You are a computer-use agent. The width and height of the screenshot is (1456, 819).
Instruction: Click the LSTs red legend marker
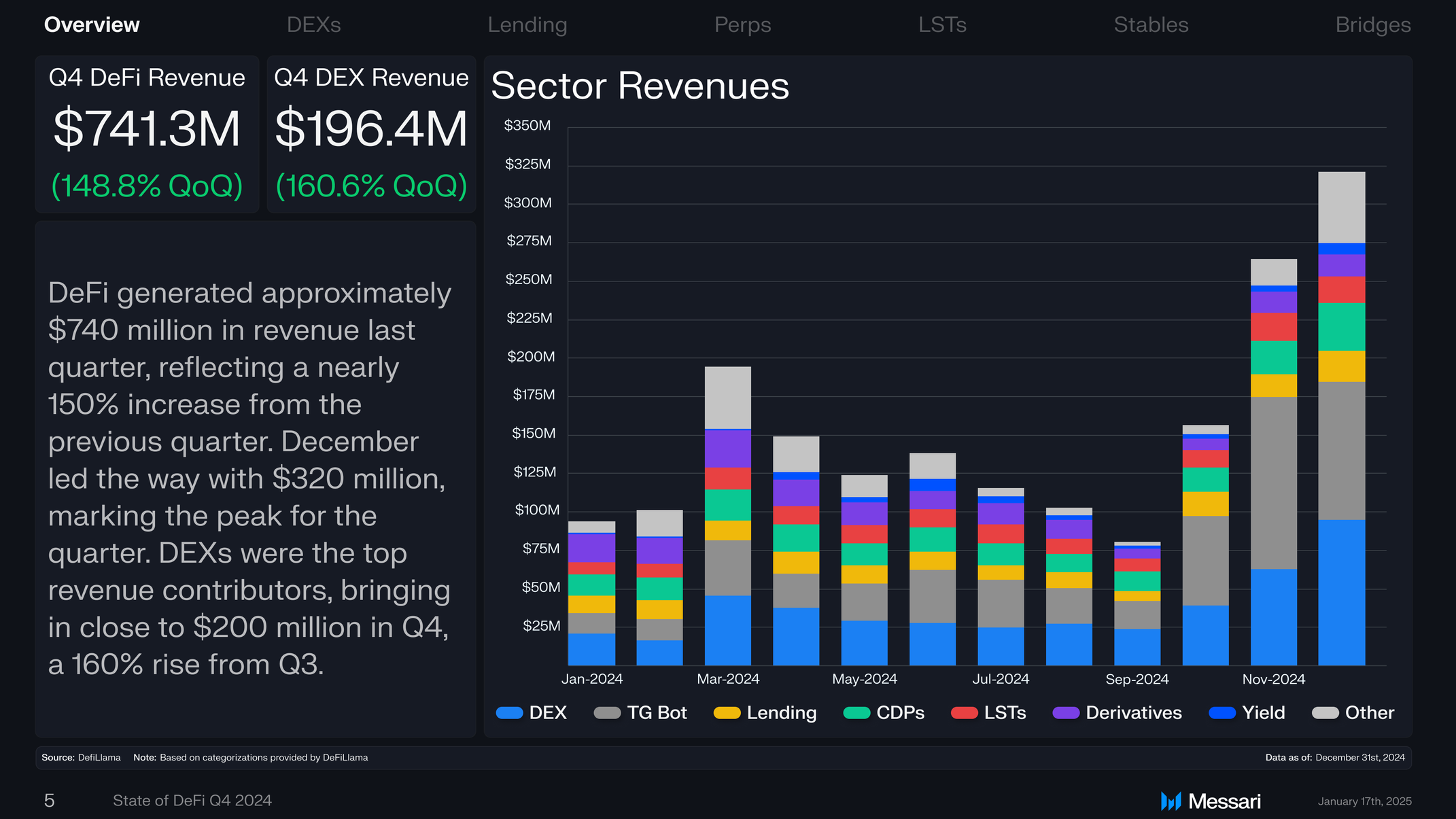click(x=964, y=712)
